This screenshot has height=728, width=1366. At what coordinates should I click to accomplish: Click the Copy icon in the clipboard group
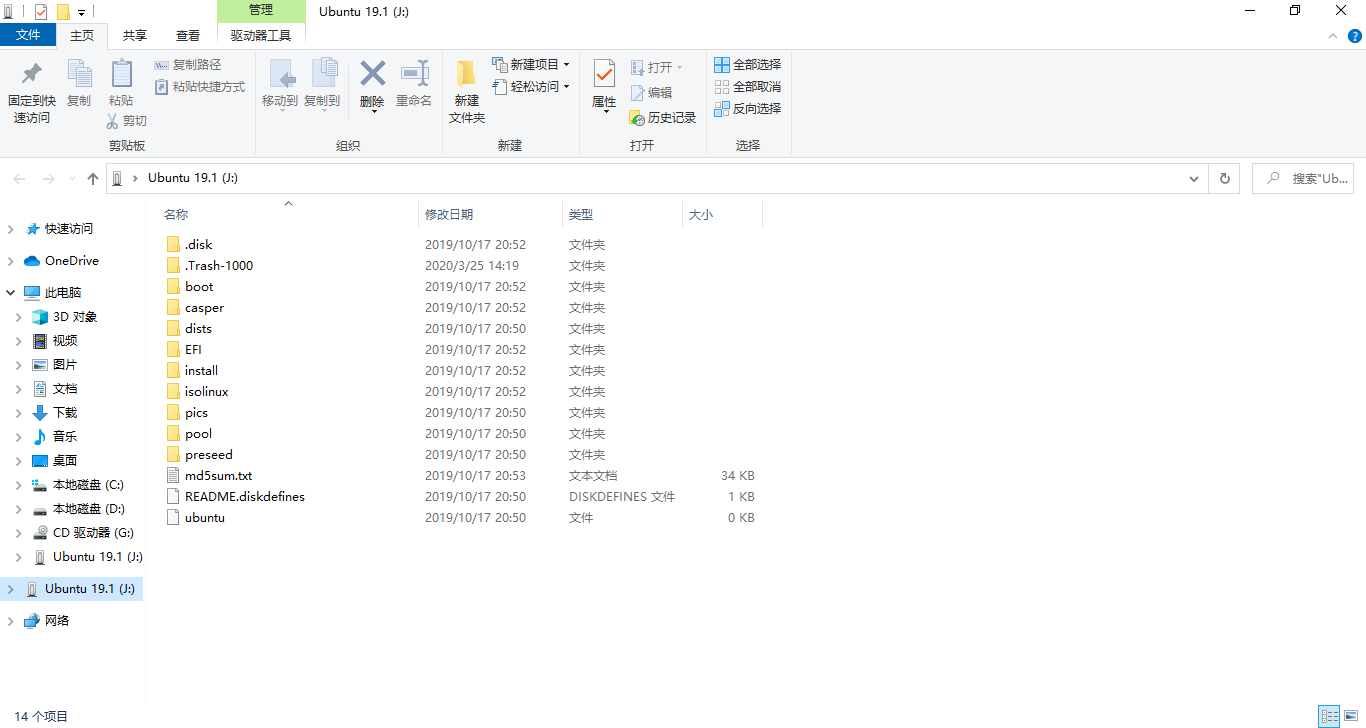(x=79, y=74)
